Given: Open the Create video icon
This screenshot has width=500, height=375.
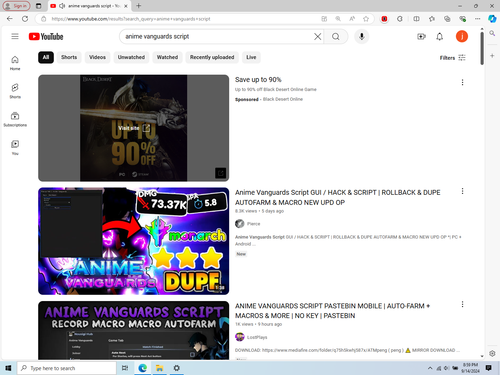Looking at the screenshot, I should click(x=421, y=36).
